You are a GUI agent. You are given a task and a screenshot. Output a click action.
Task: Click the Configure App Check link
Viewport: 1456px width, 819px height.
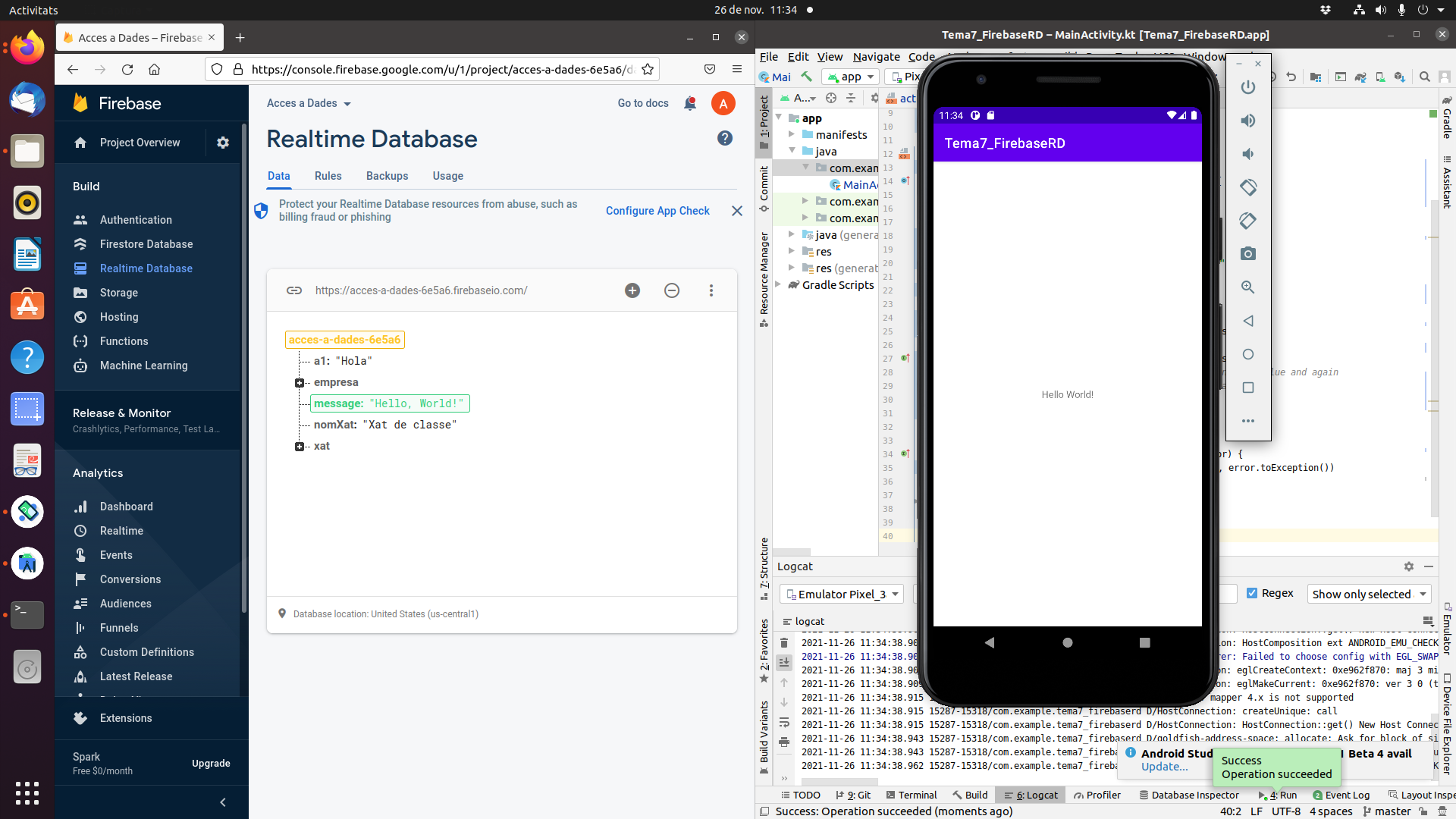click(657, 211)
